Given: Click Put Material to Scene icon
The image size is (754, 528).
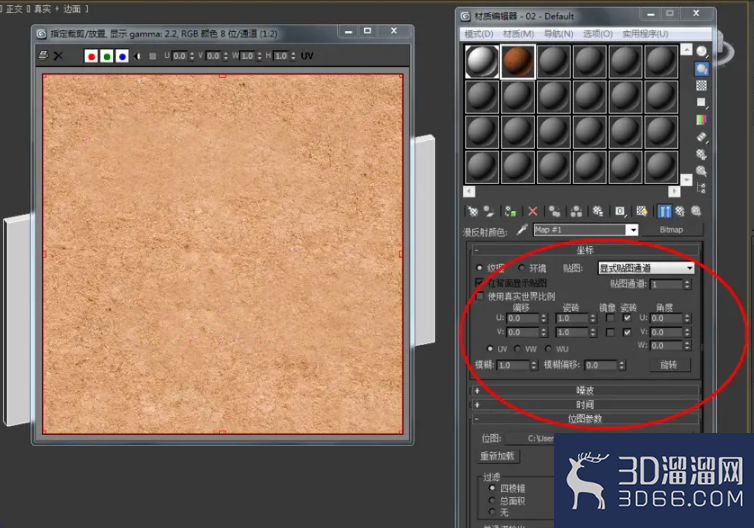Looking at the screenshot, I should pos(489,211).
